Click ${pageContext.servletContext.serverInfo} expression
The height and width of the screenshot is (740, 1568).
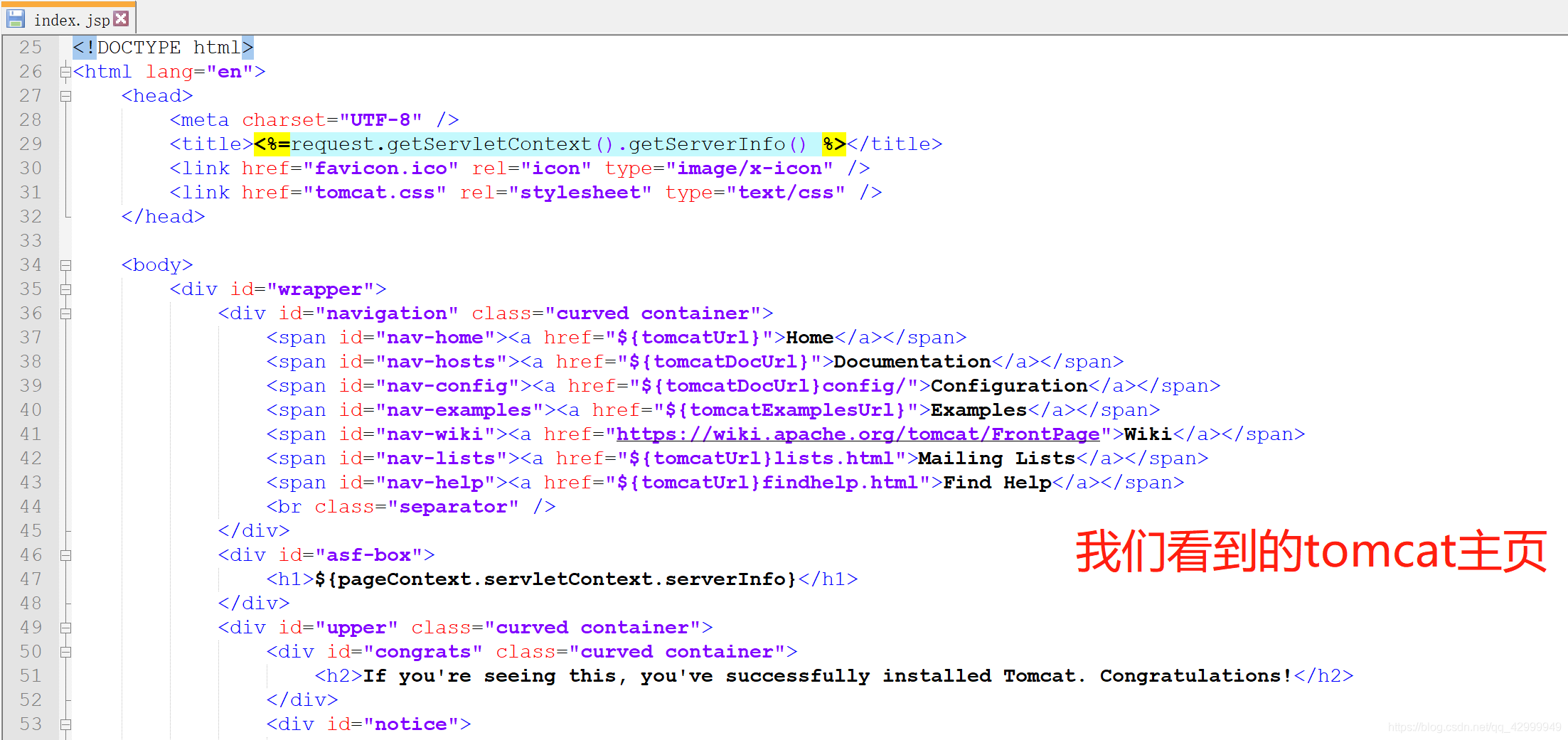click(x=555, y=579)
